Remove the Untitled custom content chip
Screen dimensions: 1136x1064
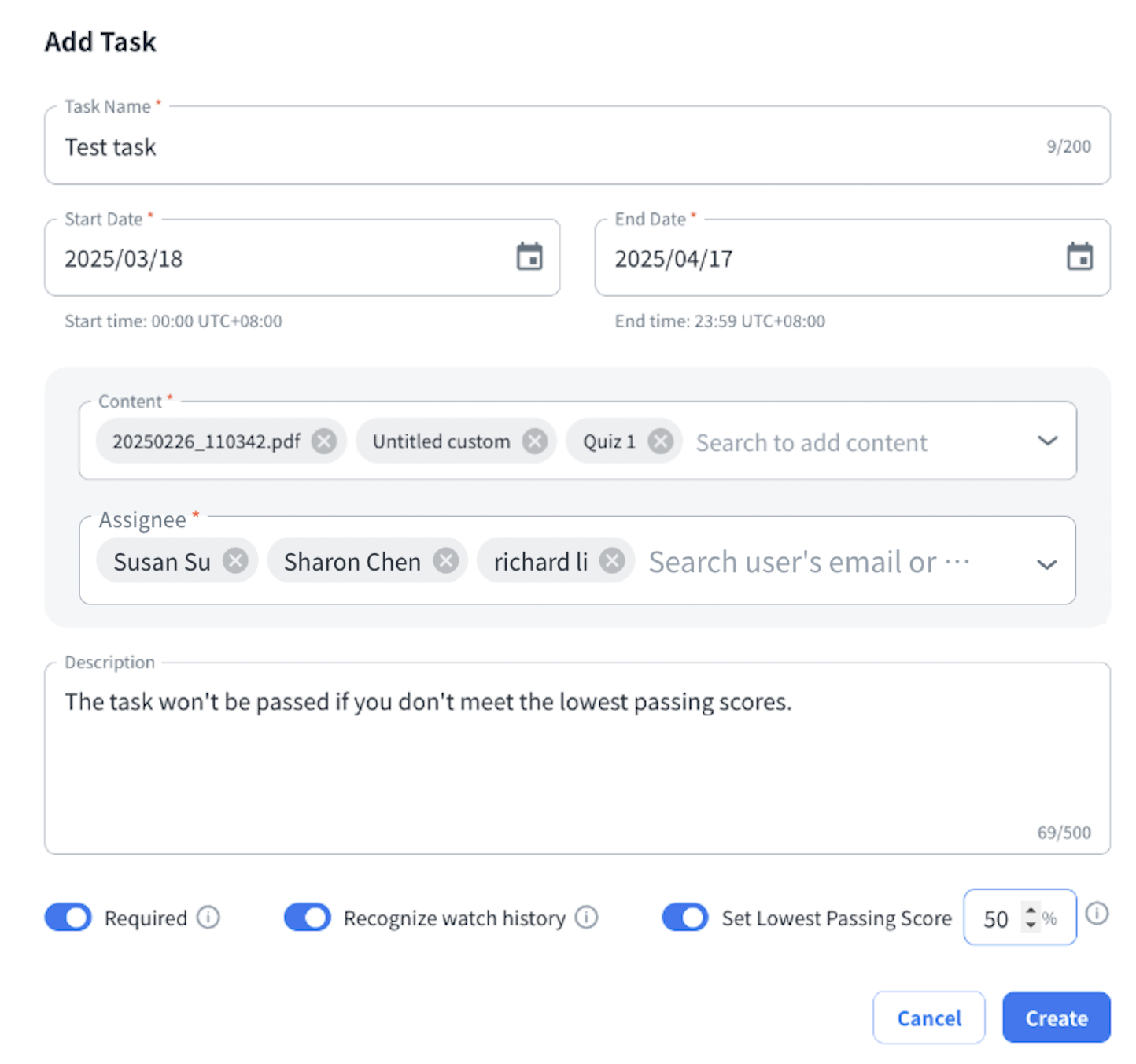click(x=535, y=441)
